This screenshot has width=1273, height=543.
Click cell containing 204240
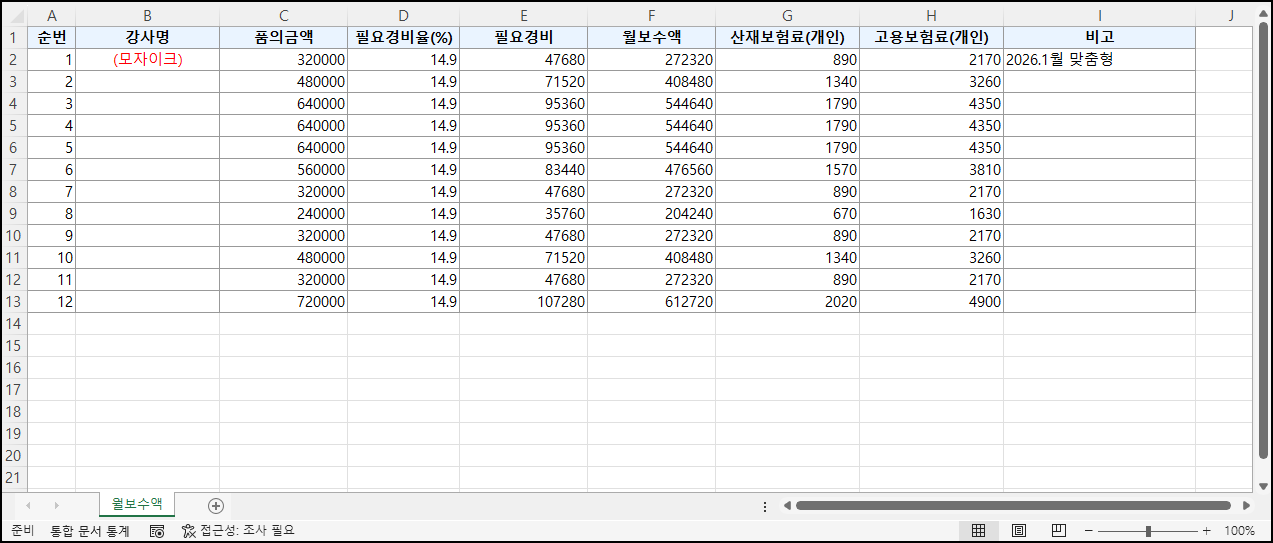point(651,213)
